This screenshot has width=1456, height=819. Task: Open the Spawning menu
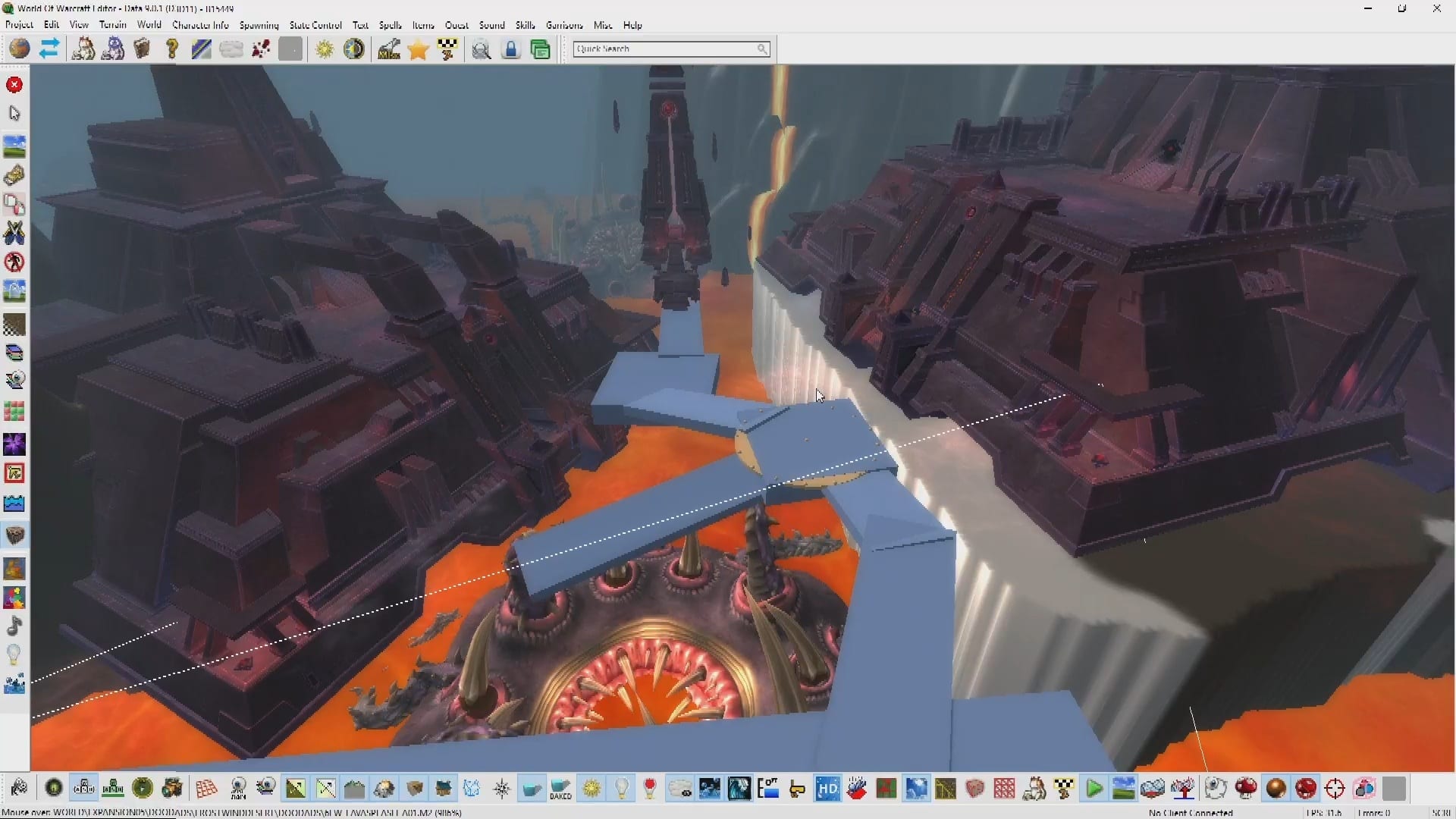[x=259, y=25]
